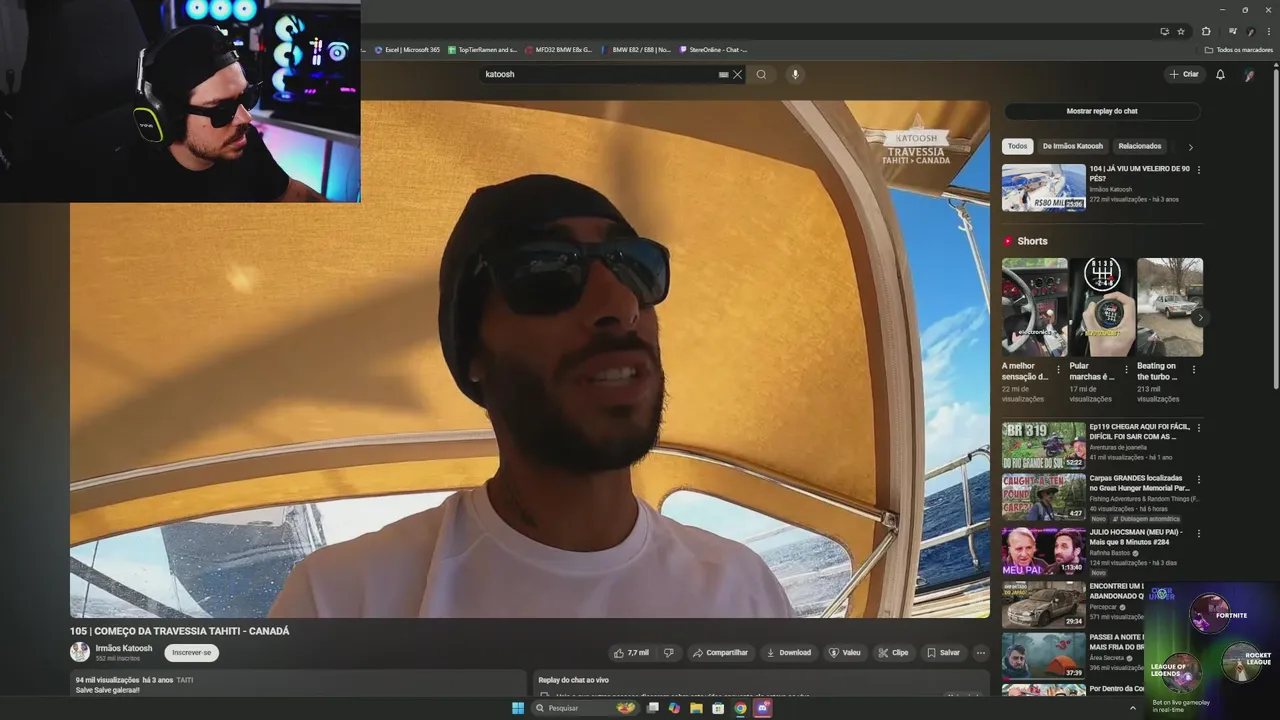Viewport: 1280px width, 720px height.
Task: Open the 'Carpas GRANDES localizadas' video thumbnail
Action: 1044,497
